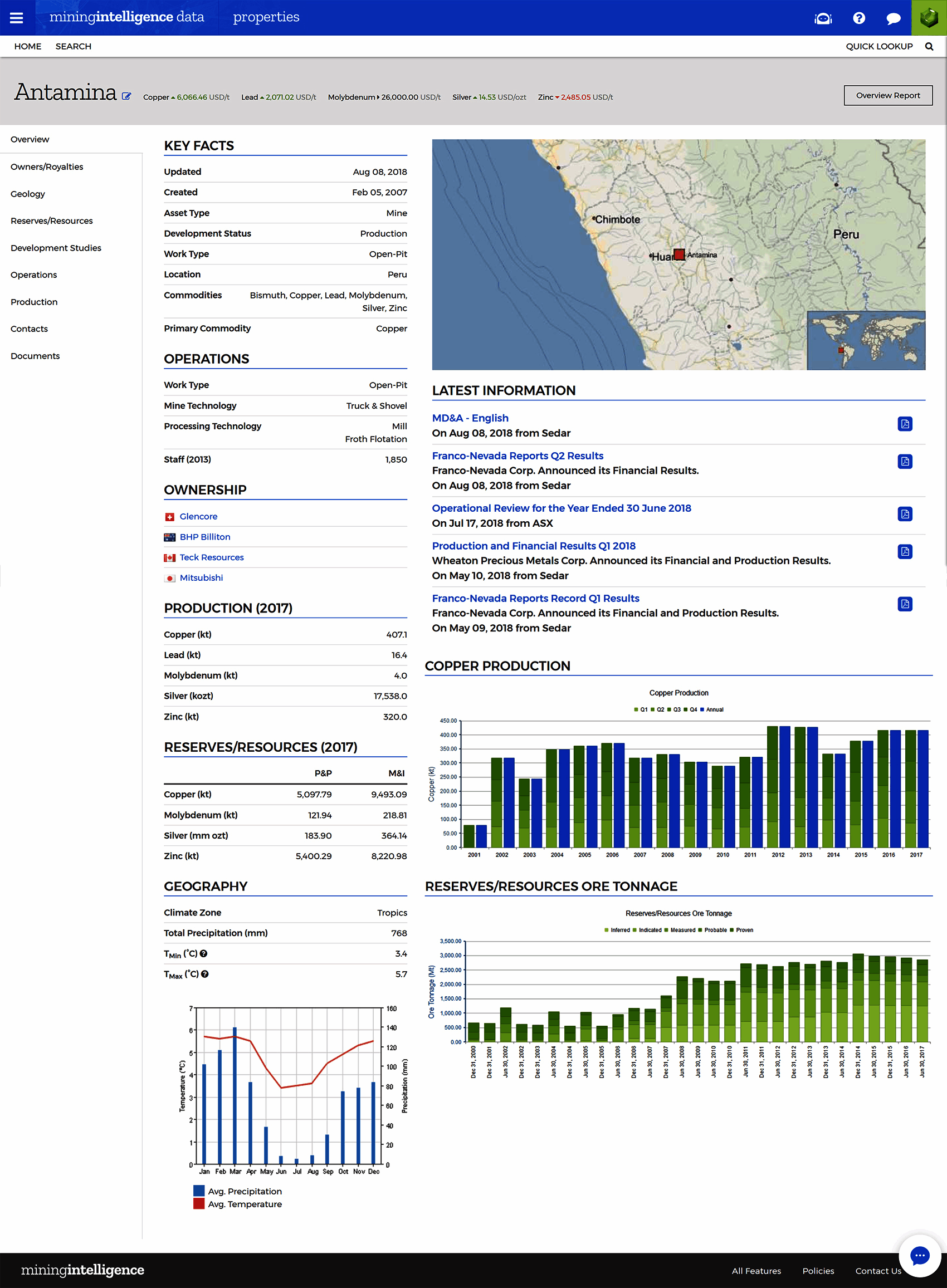Click the chatbot robot icon in top bar
The height and width of the screenshot is (1288, 947).
823,18
